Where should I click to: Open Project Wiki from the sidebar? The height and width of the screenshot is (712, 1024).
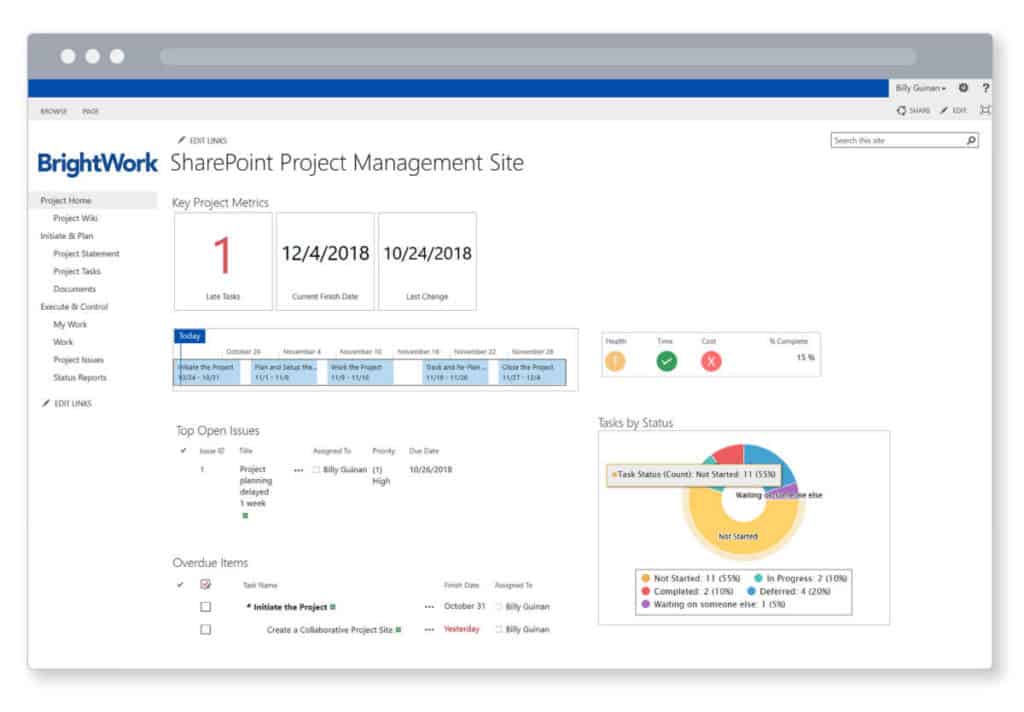76,218
